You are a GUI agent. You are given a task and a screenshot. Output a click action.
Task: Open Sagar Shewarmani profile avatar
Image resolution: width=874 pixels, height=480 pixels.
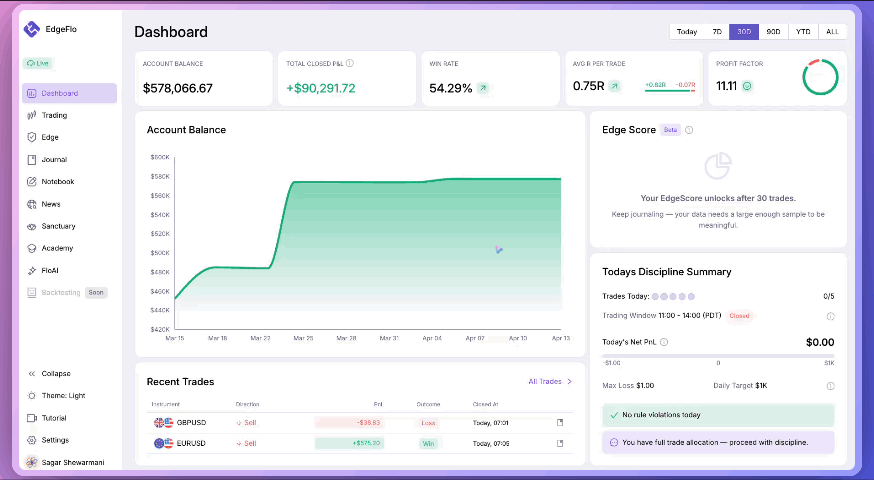coord(32,462)
